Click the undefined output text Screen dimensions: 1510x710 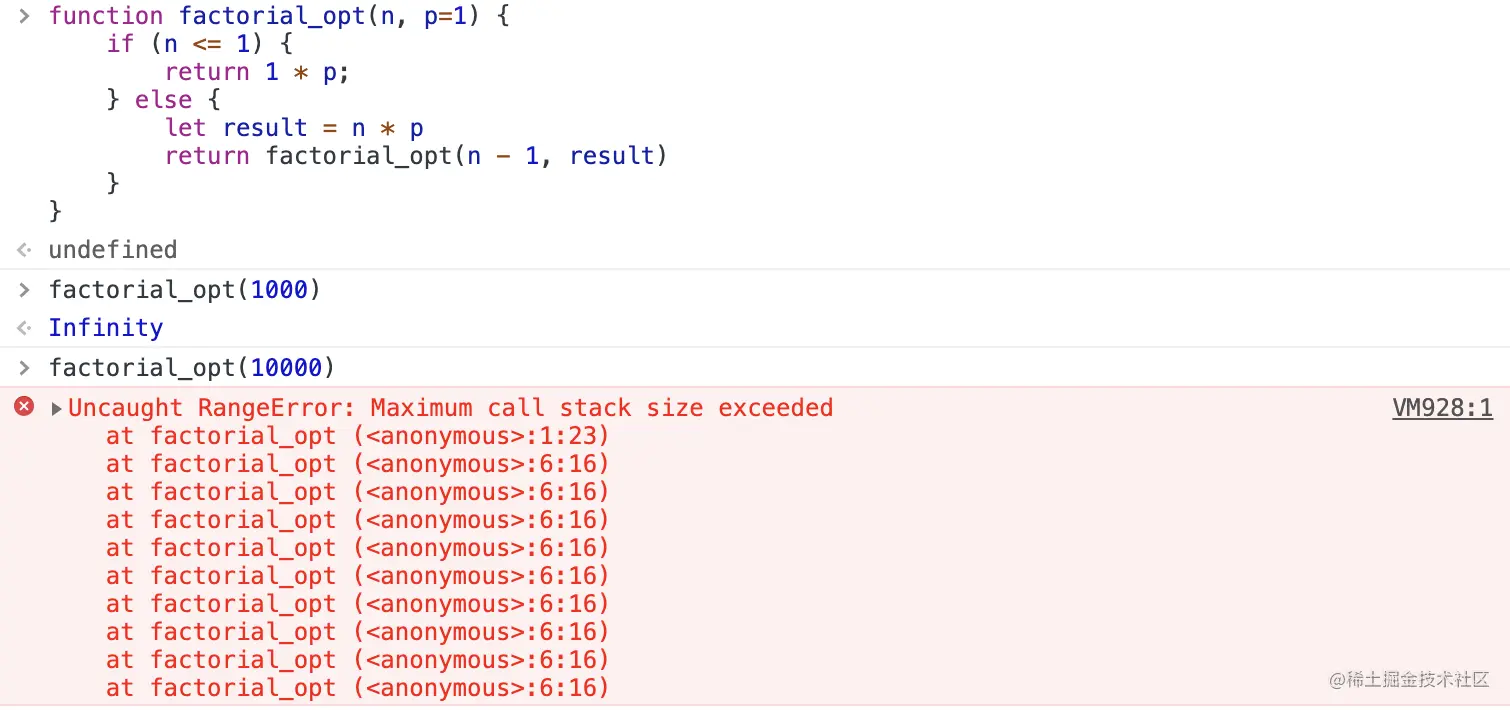click(x=112, y=250)
